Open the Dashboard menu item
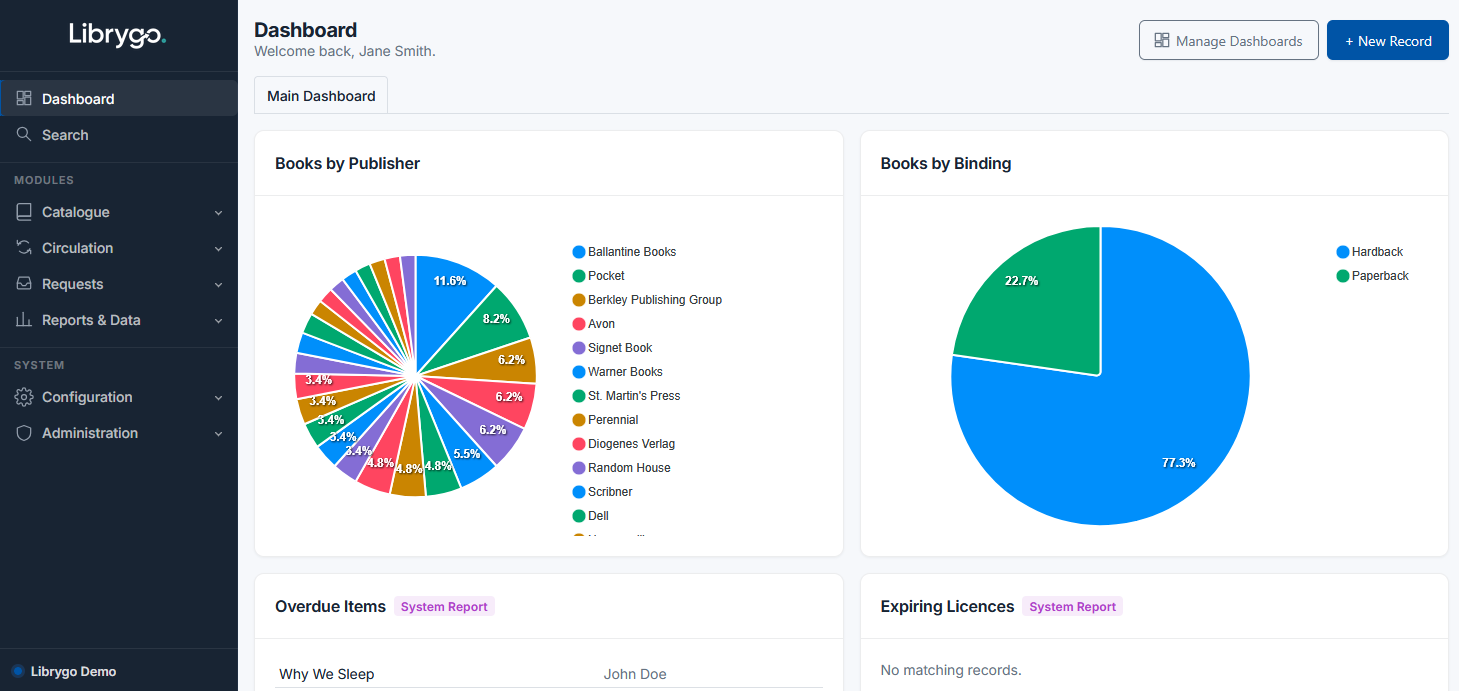The width and height of the screenshot is (1459, 691). tap(119, 98)
